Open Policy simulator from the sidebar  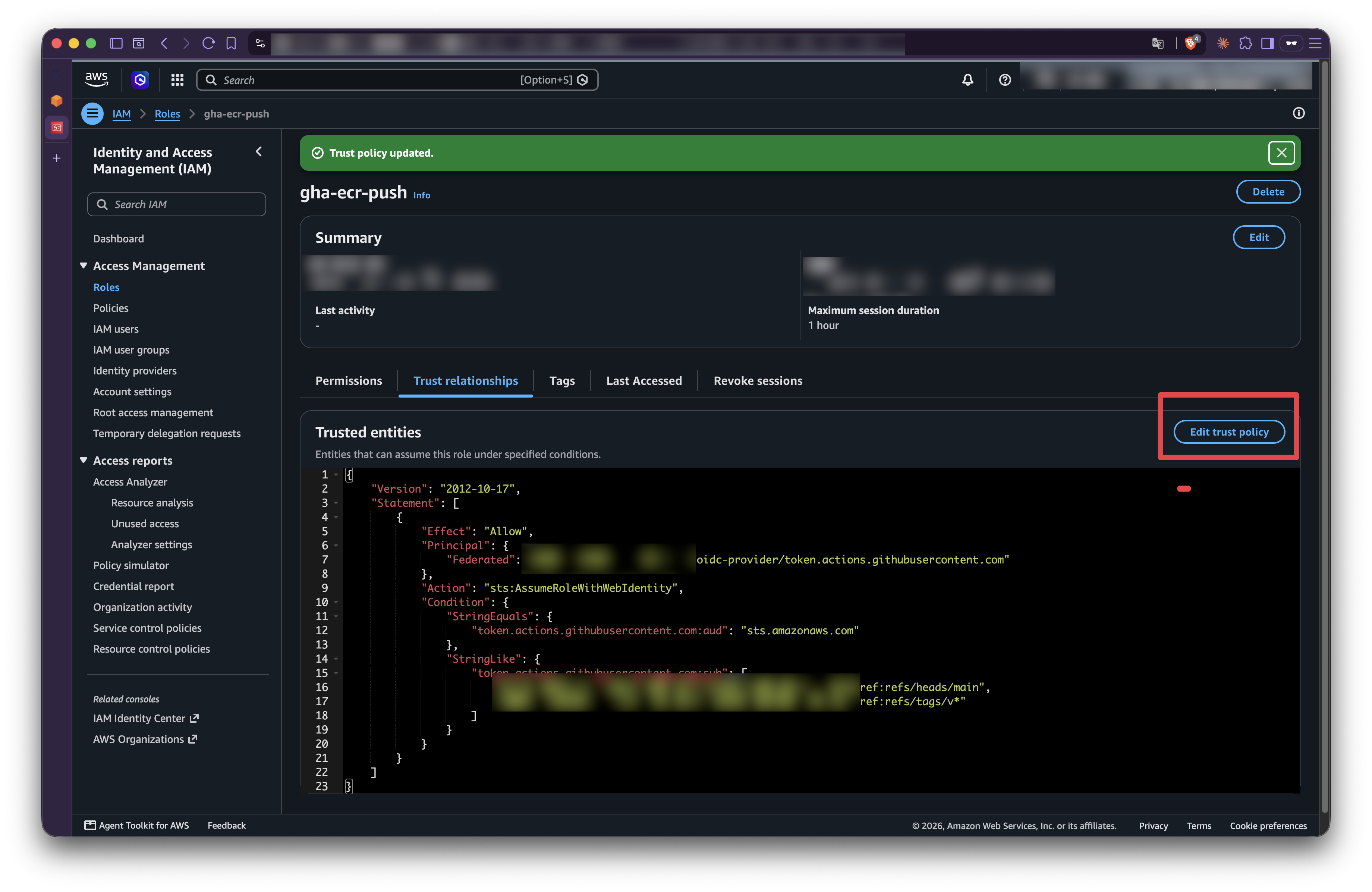[131, 565]
